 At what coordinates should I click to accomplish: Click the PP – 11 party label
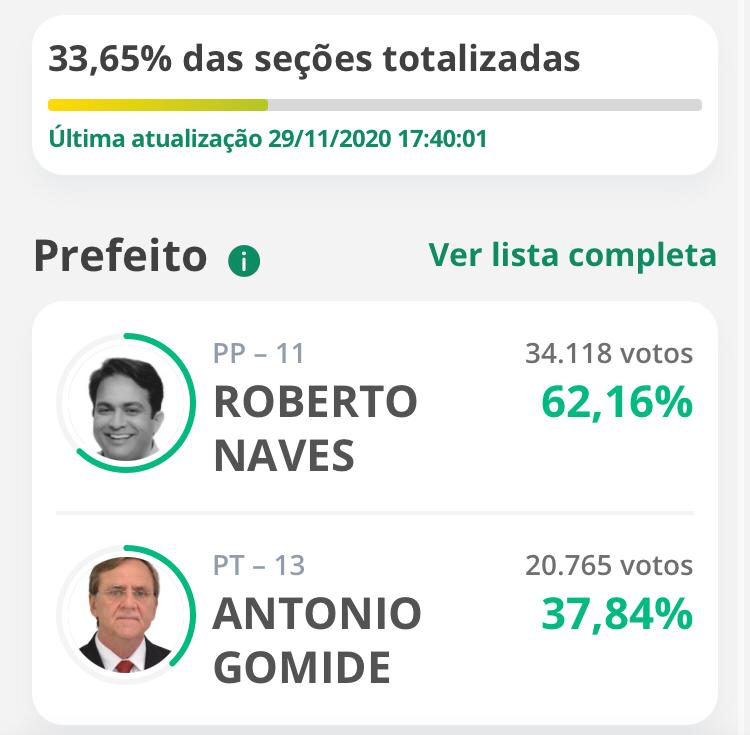pyautogui.click(x=258, y=353)
